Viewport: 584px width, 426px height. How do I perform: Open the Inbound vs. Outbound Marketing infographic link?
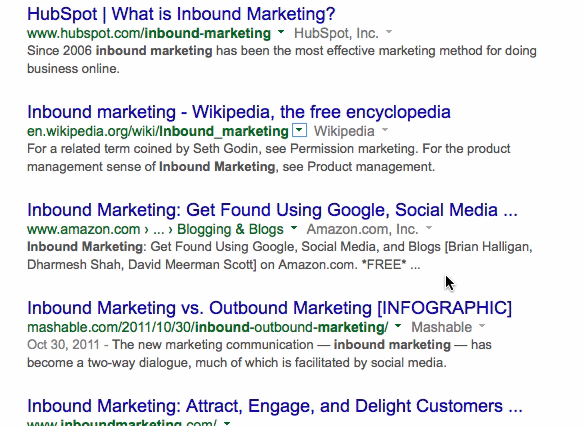(269, 308)
